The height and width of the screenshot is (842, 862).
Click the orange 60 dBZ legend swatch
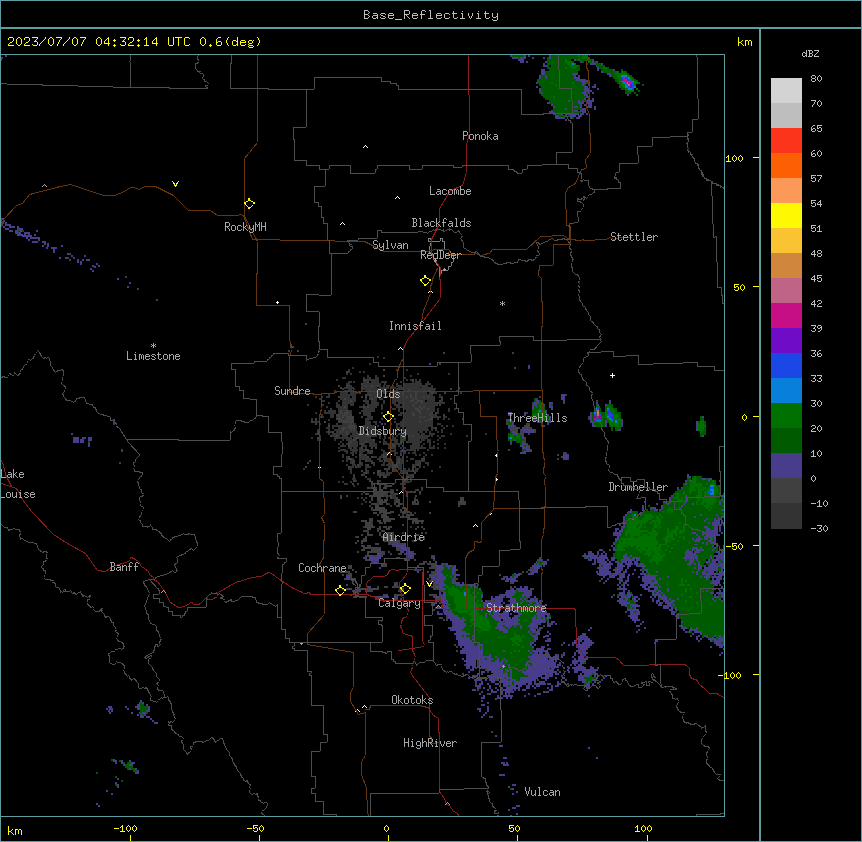[x=786, y=165]
